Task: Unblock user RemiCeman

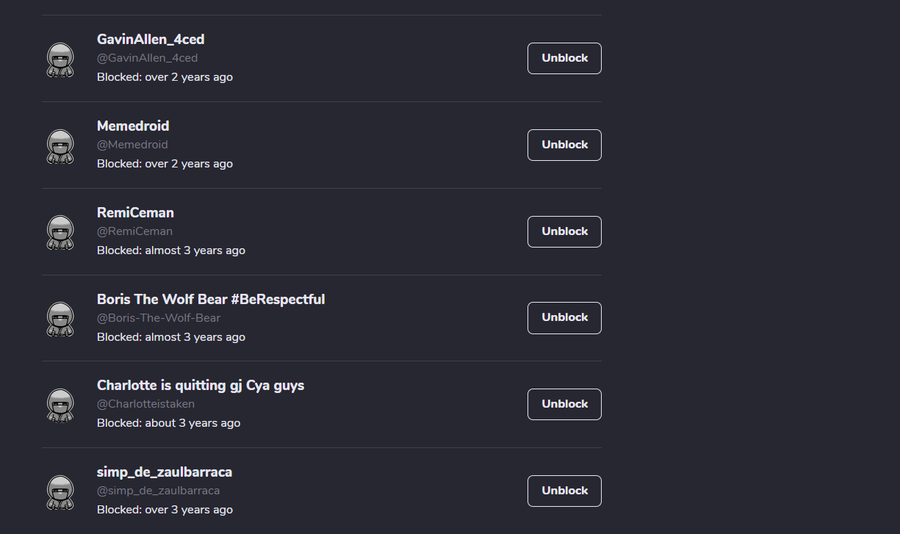Action: pyautogui.click(x=564, y=231)
